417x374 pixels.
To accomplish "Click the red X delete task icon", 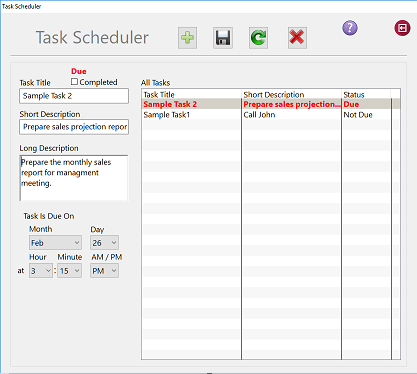I will tap(297, 38).
